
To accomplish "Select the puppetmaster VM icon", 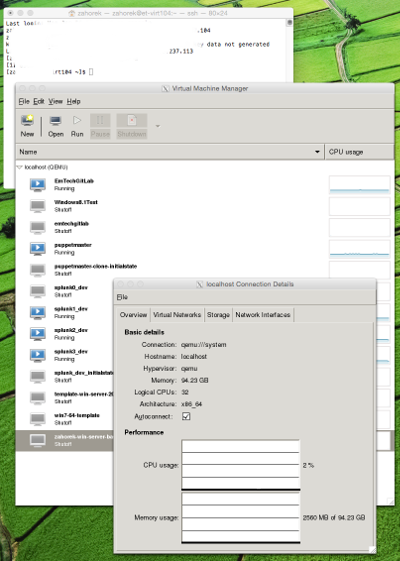I will click(38, 248).
